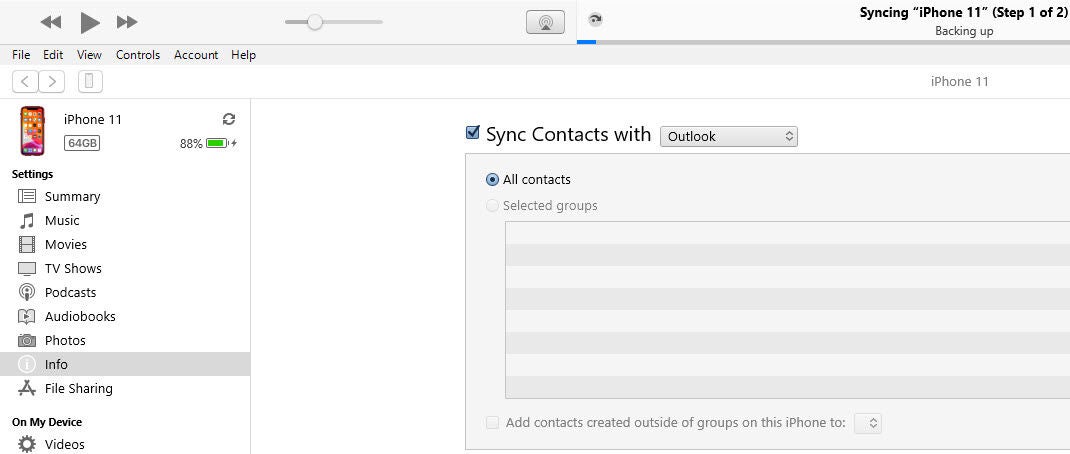Uncheck the Sync Contacts with checkbox
Image resolution: width=1070 pixels, height=454 pixels.
[472, 132]
